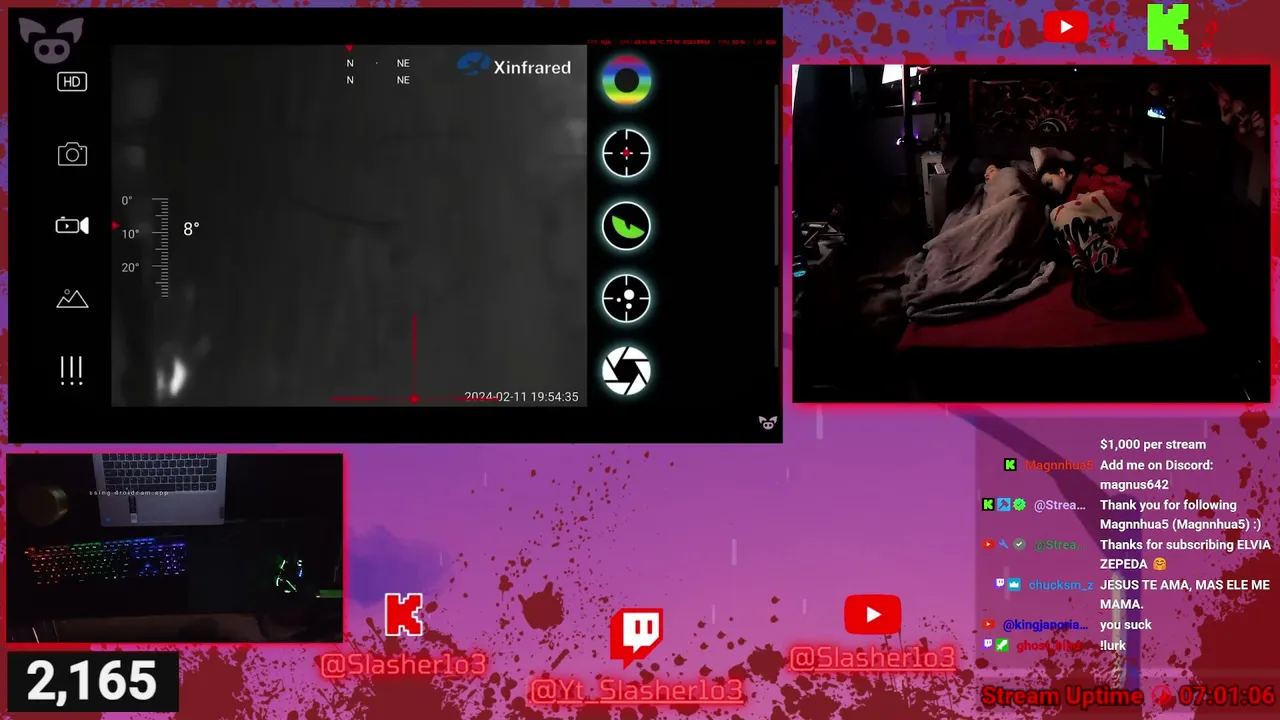Open the @Slasher1o3 handle under the YouTube logo
The height and width of the screenshot is (720, 1280).
(872, 657)
